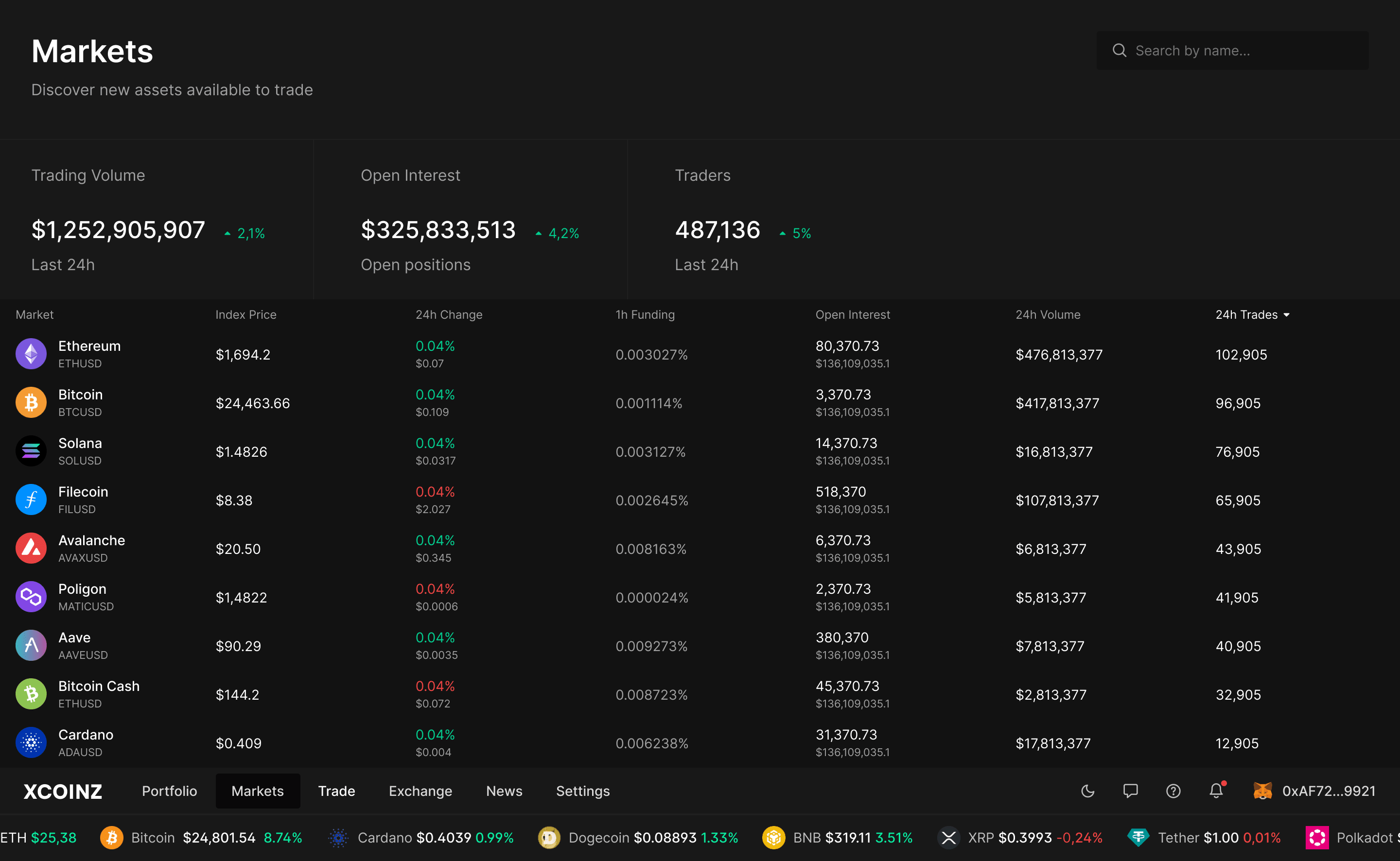
Task: Go to the News page
Action: pos(504,791)
